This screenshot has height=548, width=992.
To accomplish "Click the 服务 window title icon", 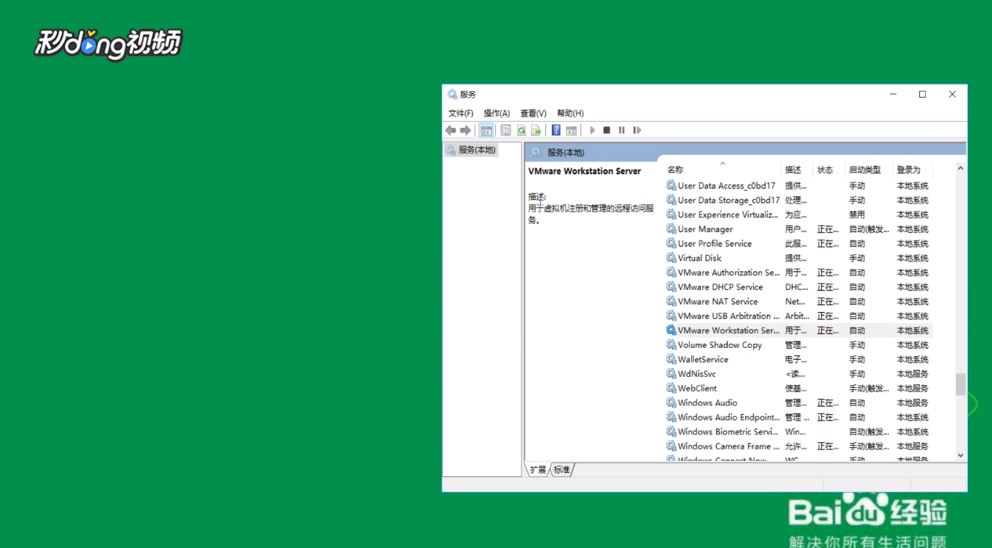I will pyautogui.click(x=452, y=94).
